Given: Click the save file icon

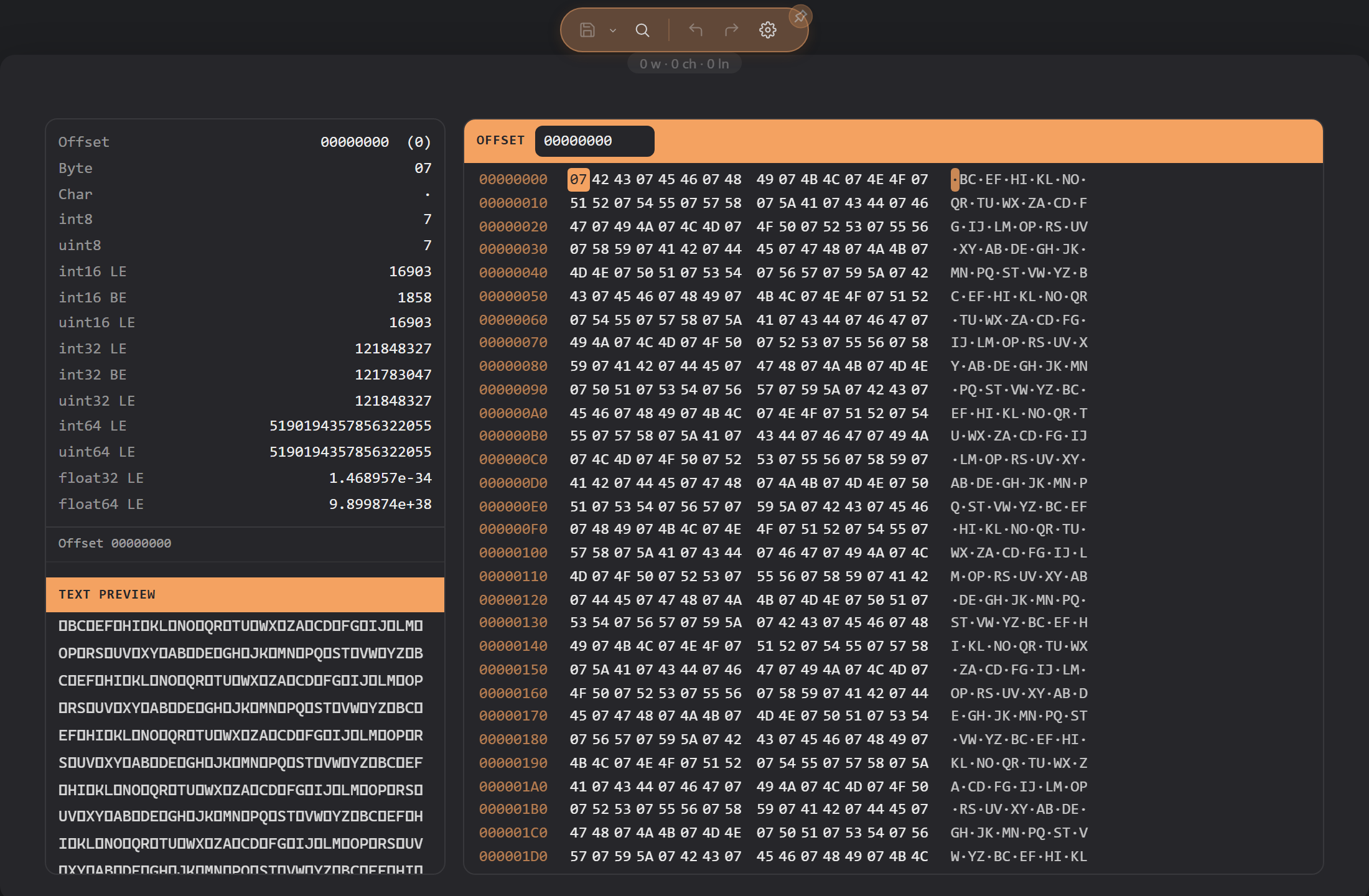Looking at the screenshot, I should [x=587, y=30].
